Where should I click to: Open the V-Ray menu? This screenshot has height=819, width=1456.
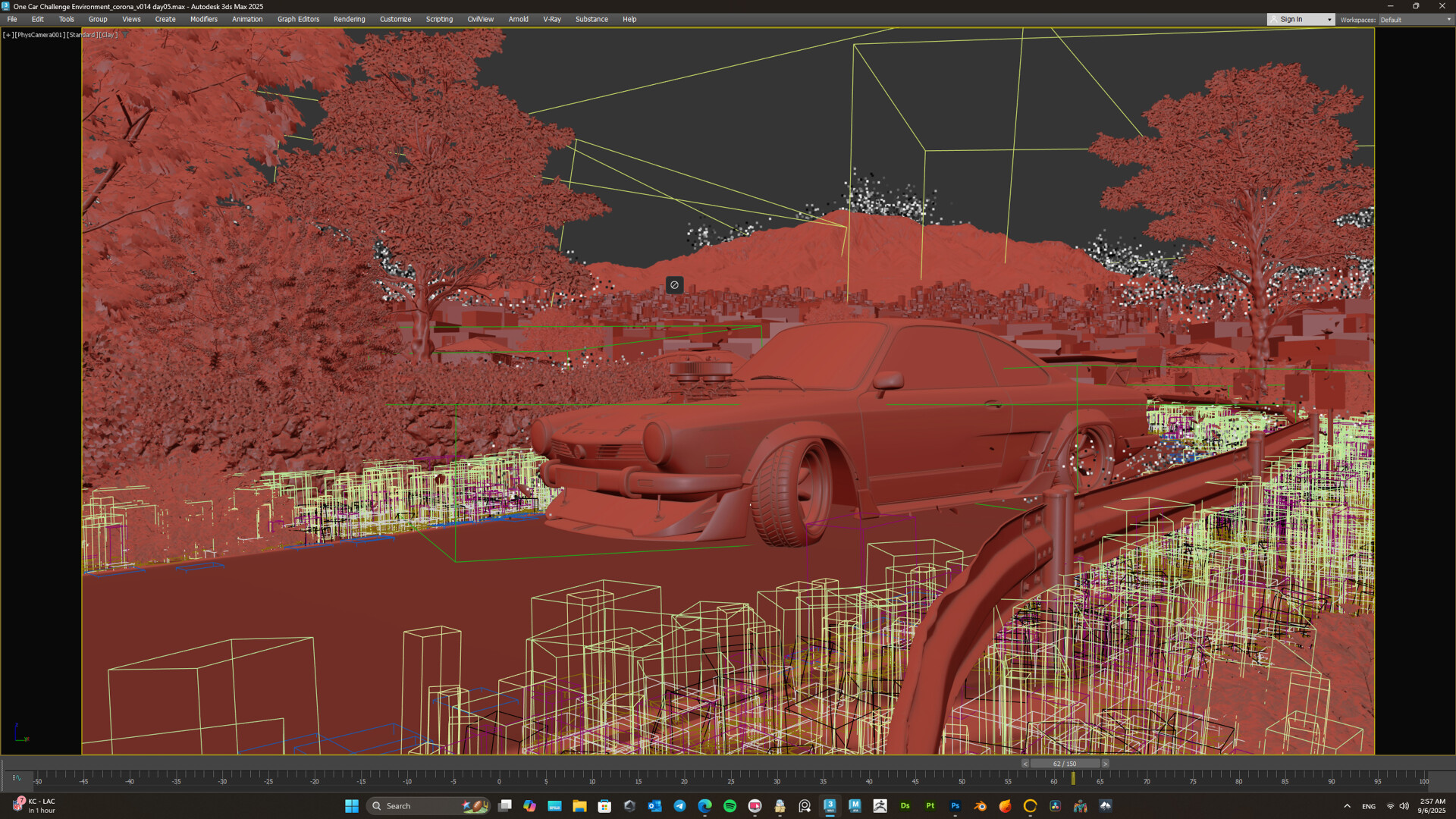point(552,19)
